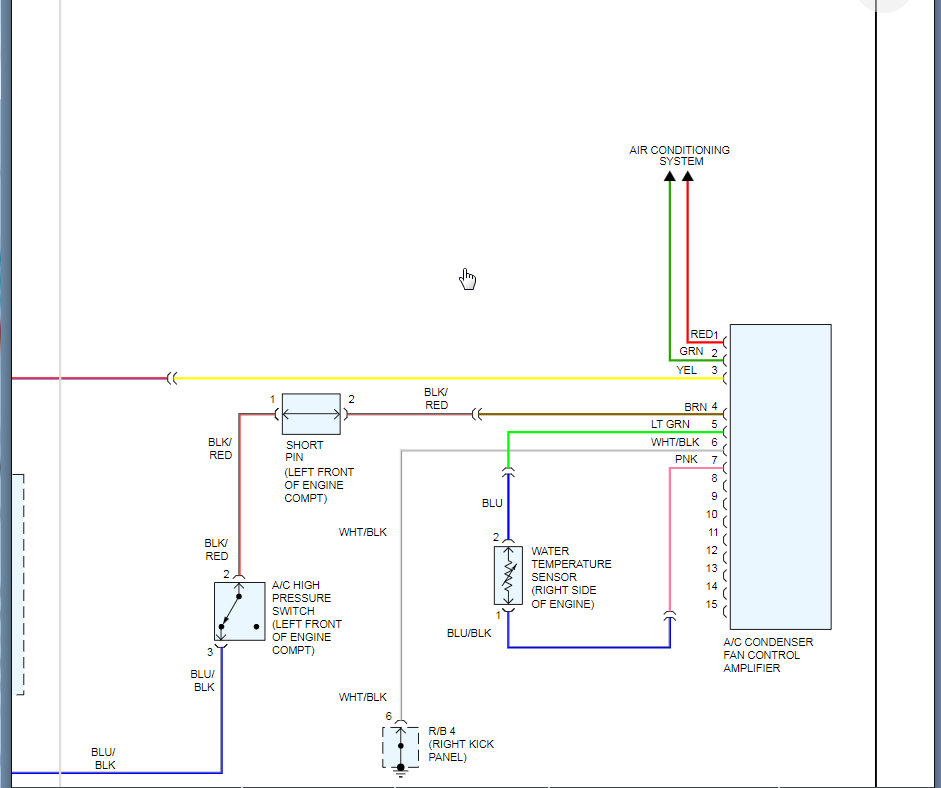Click amplifier pin number 9
Screen dimensions: 941x788
click(714, 496)
